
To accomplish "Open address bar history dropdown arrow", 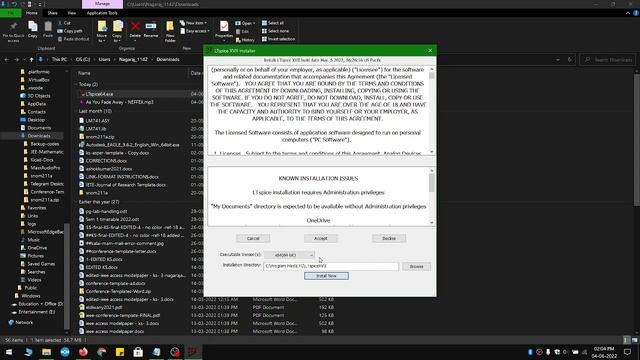I will pyautogui.click(x=558, y=60).
